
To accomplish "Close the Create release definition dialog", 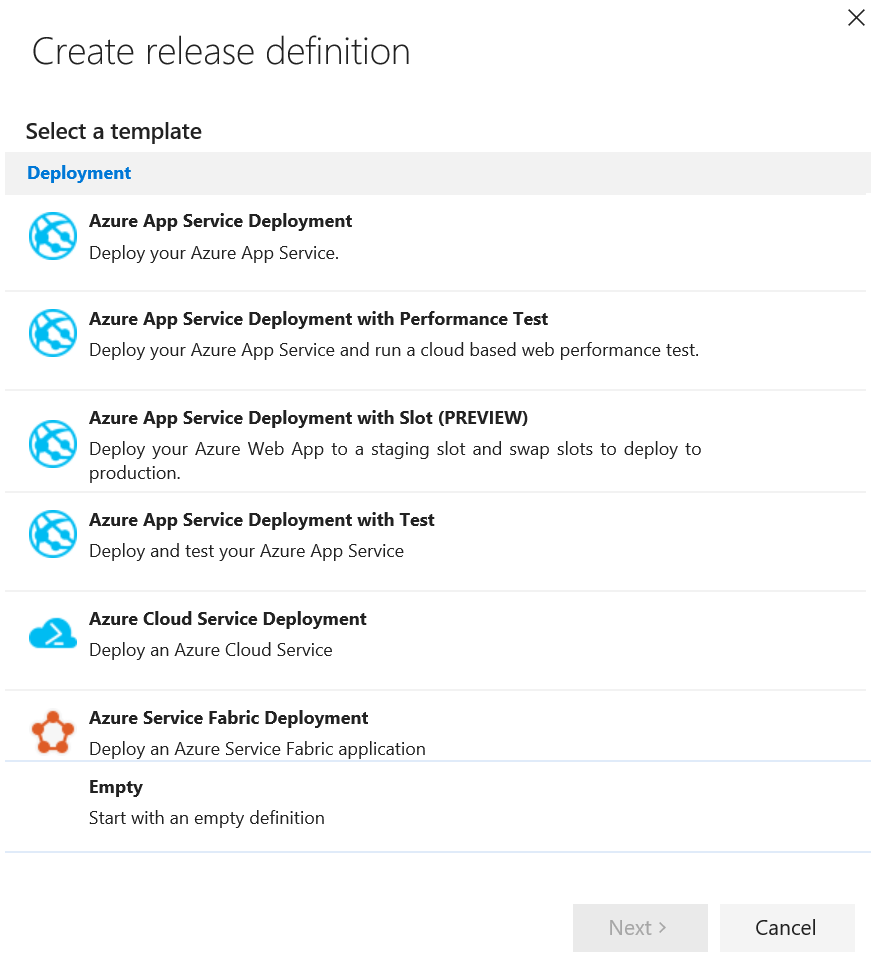I will (x=856, y=17).
